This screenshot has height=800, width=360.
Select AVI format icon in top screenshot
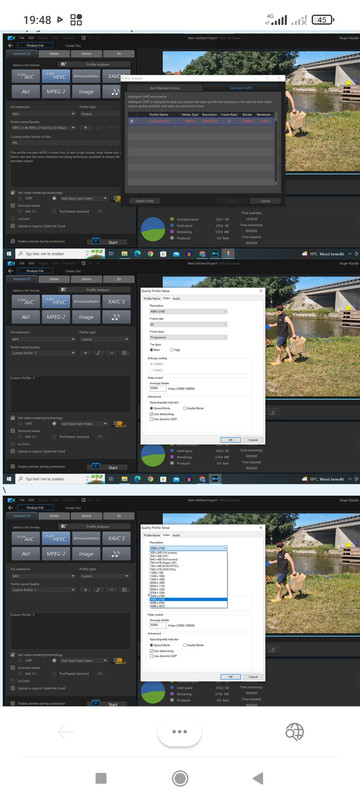(25, 92)
